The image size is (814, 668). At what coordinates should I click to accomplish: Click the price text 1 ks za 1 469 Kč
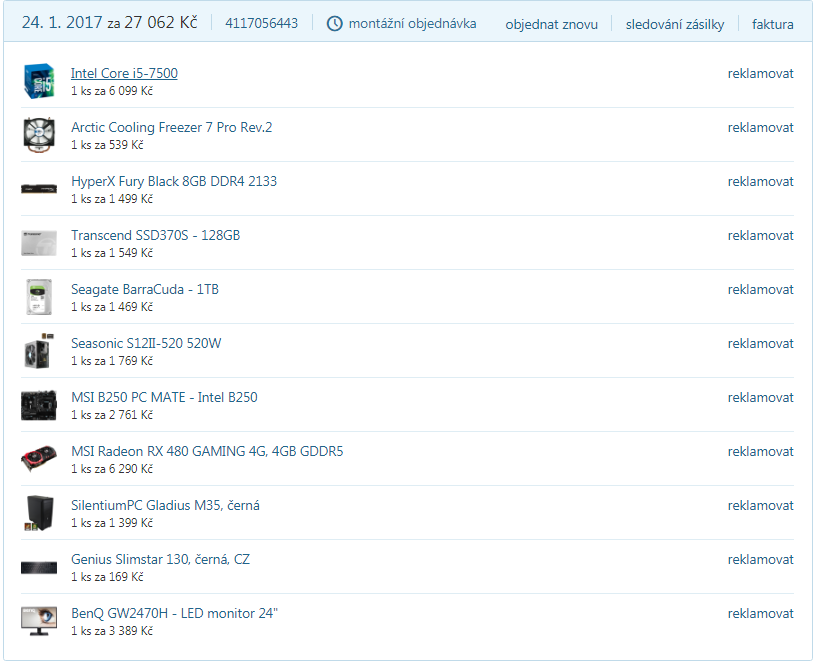(x=112, y=307)
